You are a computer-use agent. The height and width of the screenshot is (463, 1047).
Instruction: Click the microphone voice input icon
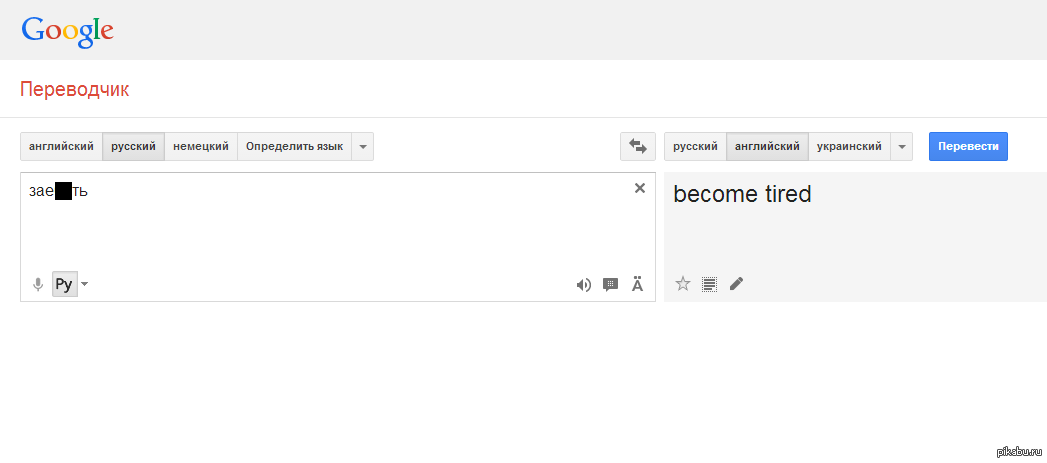pyautogui.click(x=38, y=284)
